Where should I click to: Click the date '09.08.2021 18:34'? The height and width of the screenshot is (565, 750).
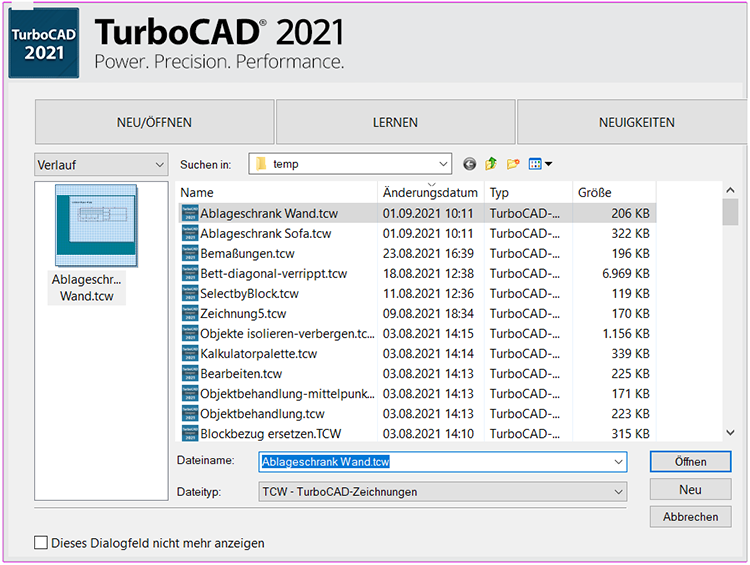pyautogui.click(x=428, y=313)
